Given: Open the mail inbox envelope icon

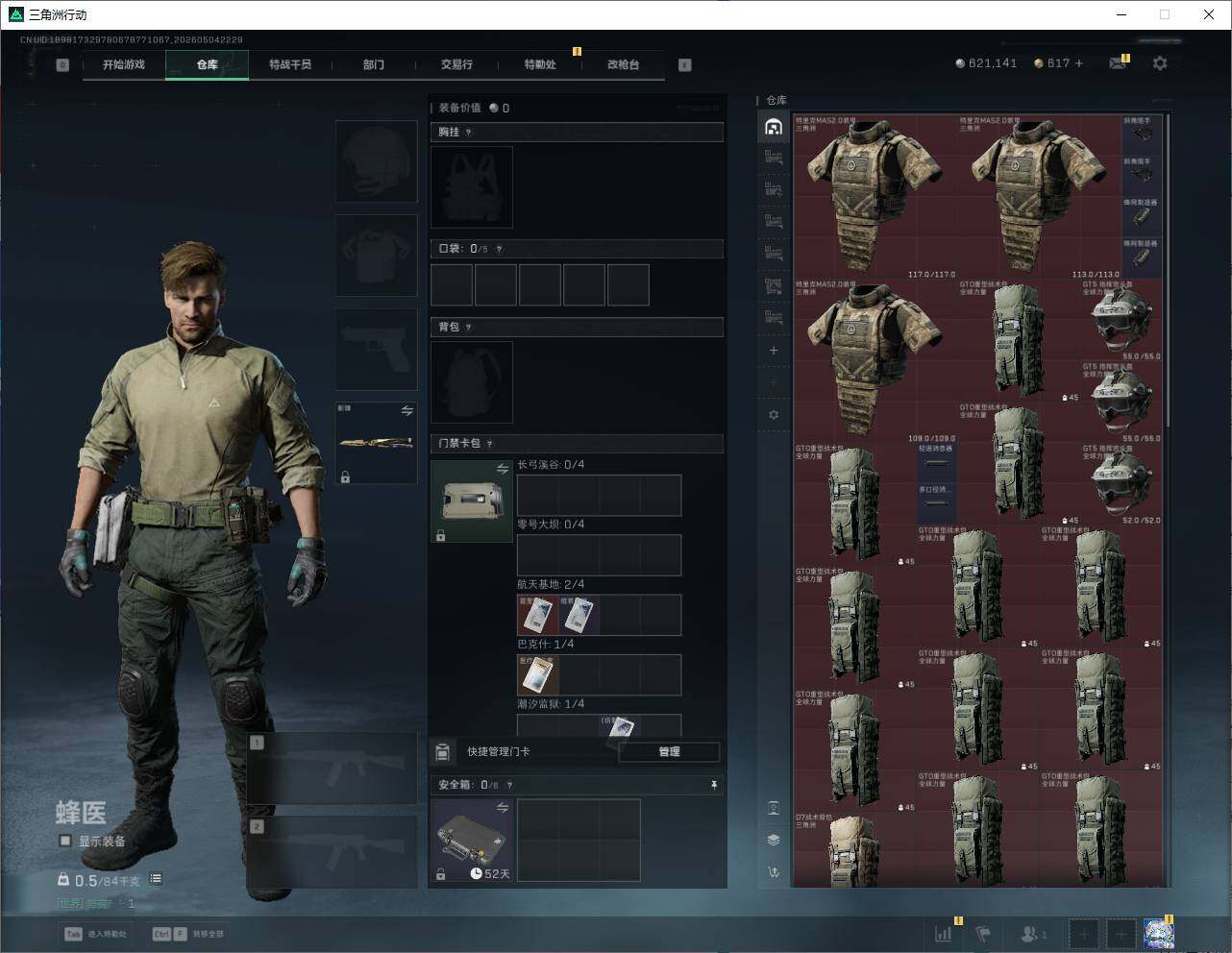Looking at the screenshot, I should point(1117,63).
